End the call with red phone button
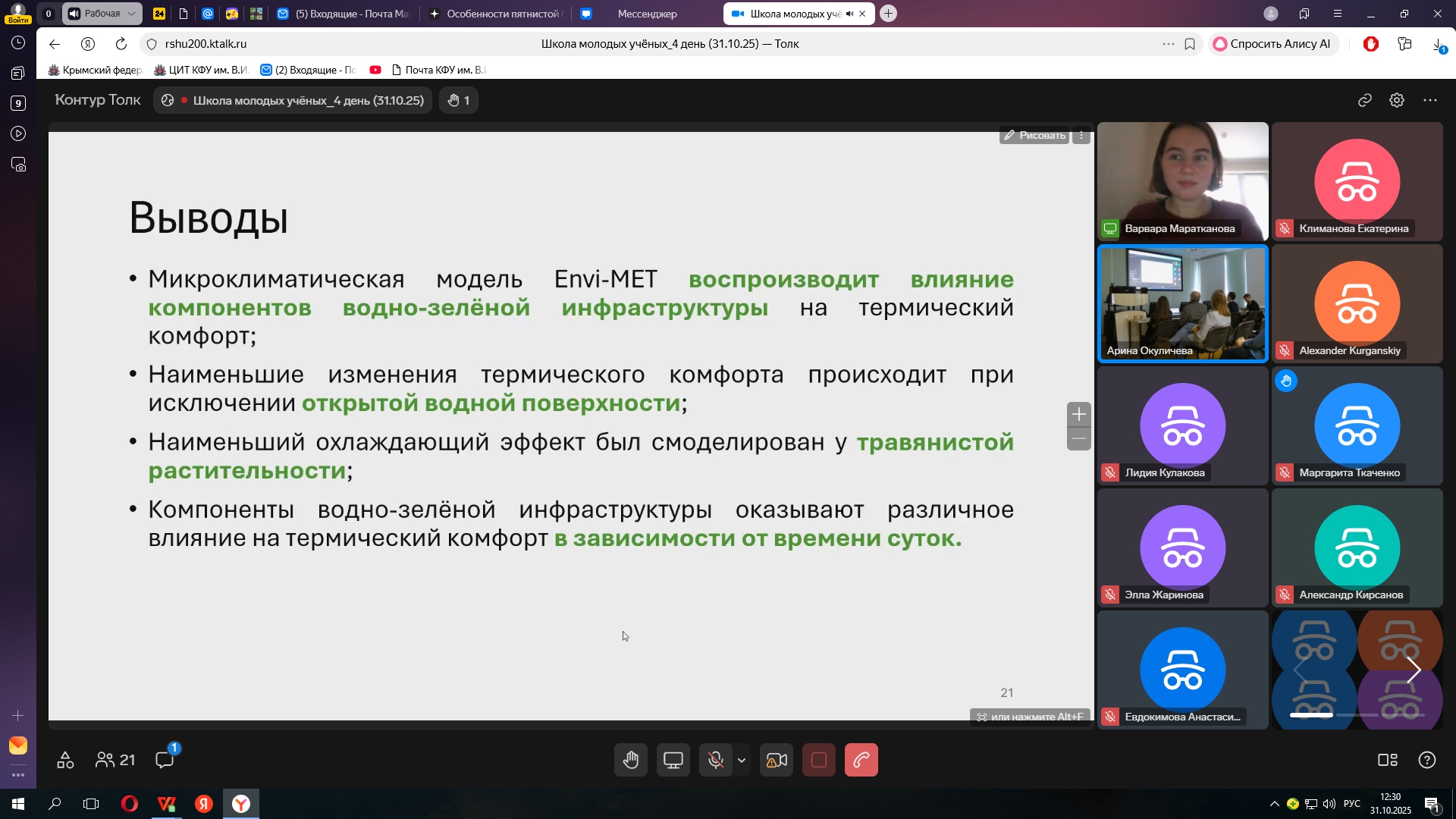 pyautogui.click(x=861, y=760)
